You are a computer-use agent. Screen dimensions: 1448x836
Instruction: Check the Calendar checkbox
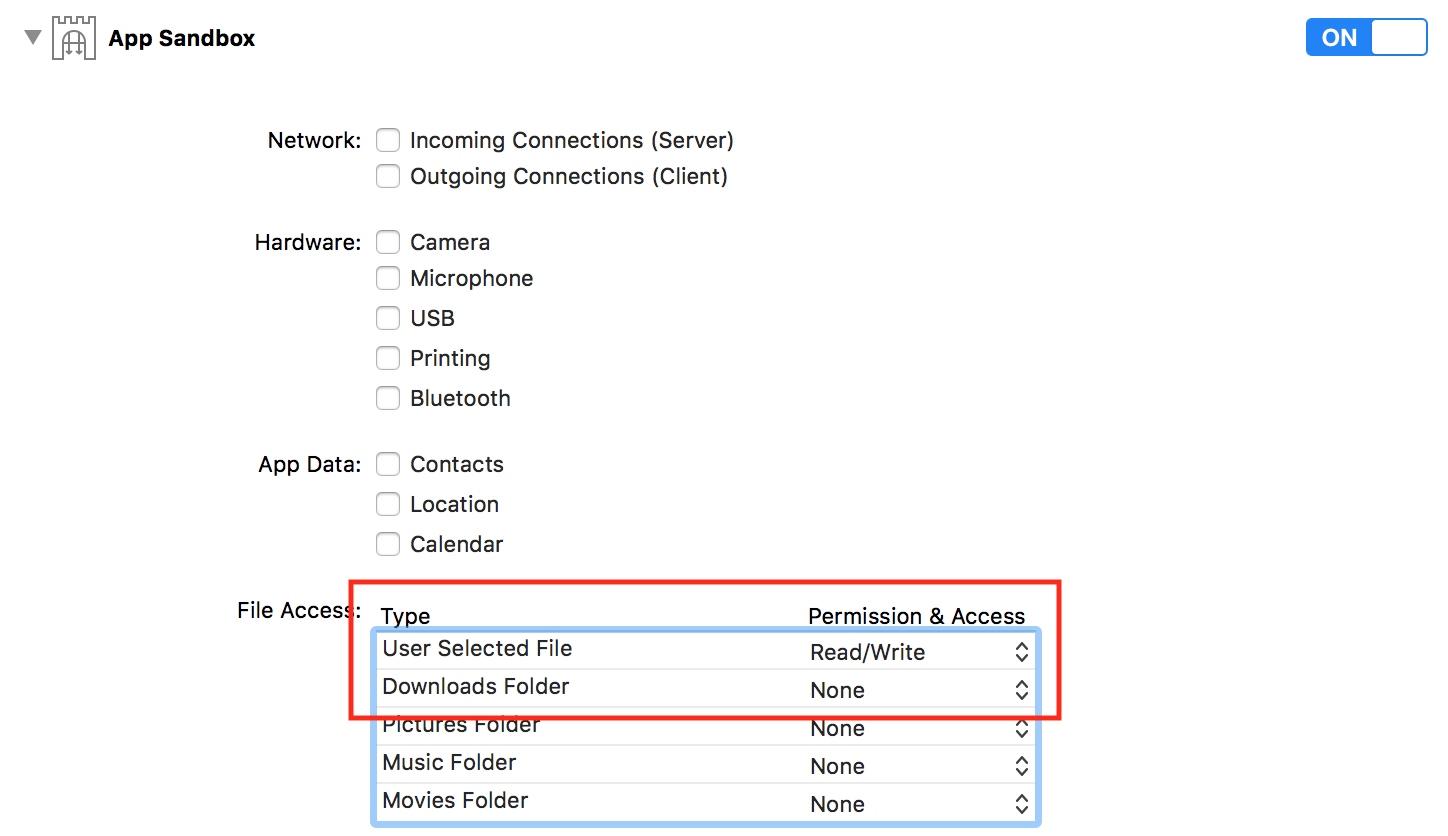pos(388,545)
